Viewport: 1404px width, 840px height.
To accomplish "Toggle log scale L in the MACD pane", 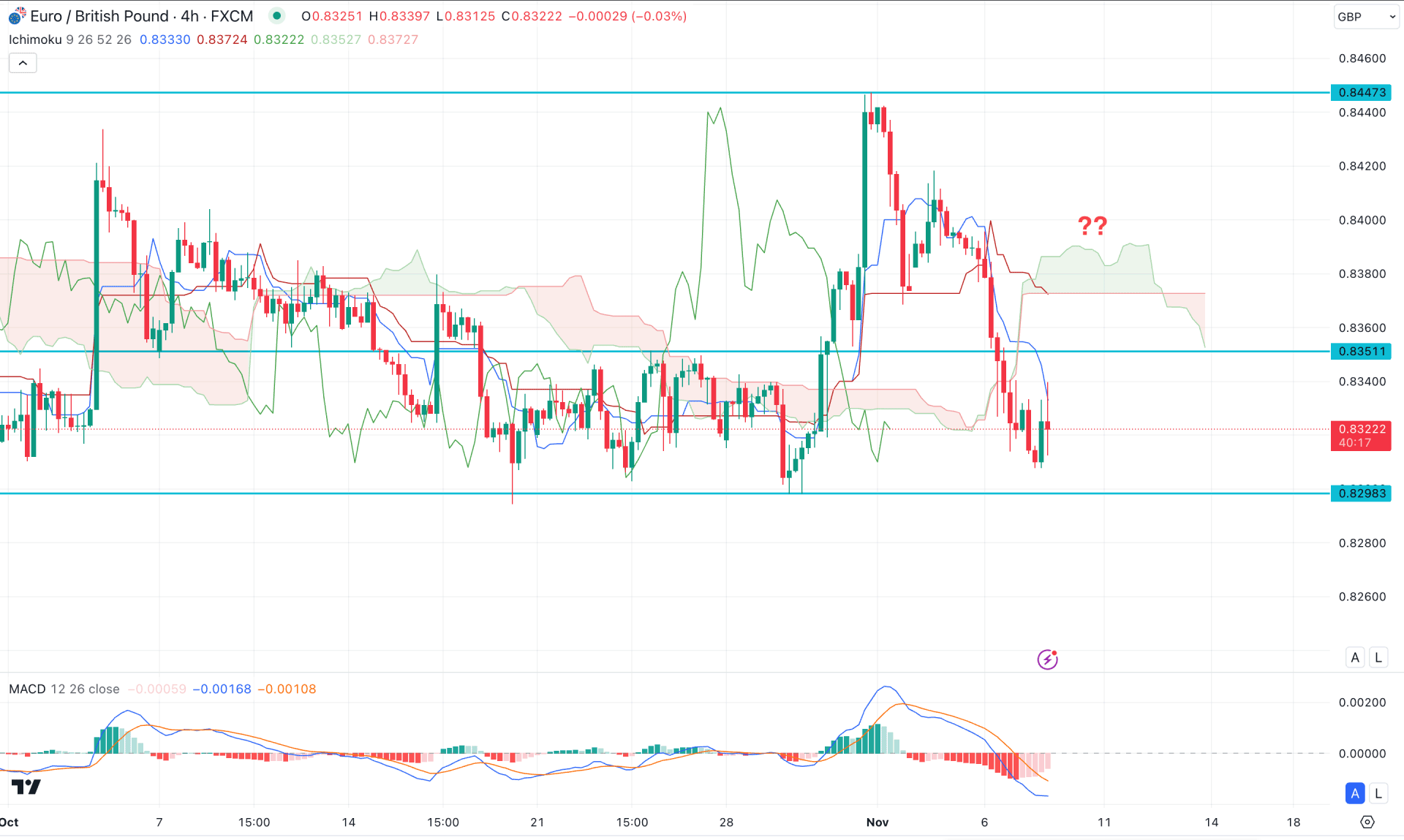I will pos(1378,793).
